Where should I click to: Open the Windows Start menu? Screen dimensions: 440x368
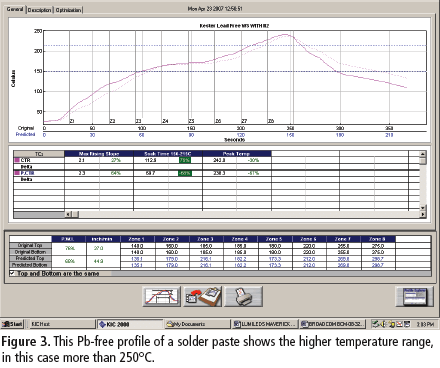[12, 324]
